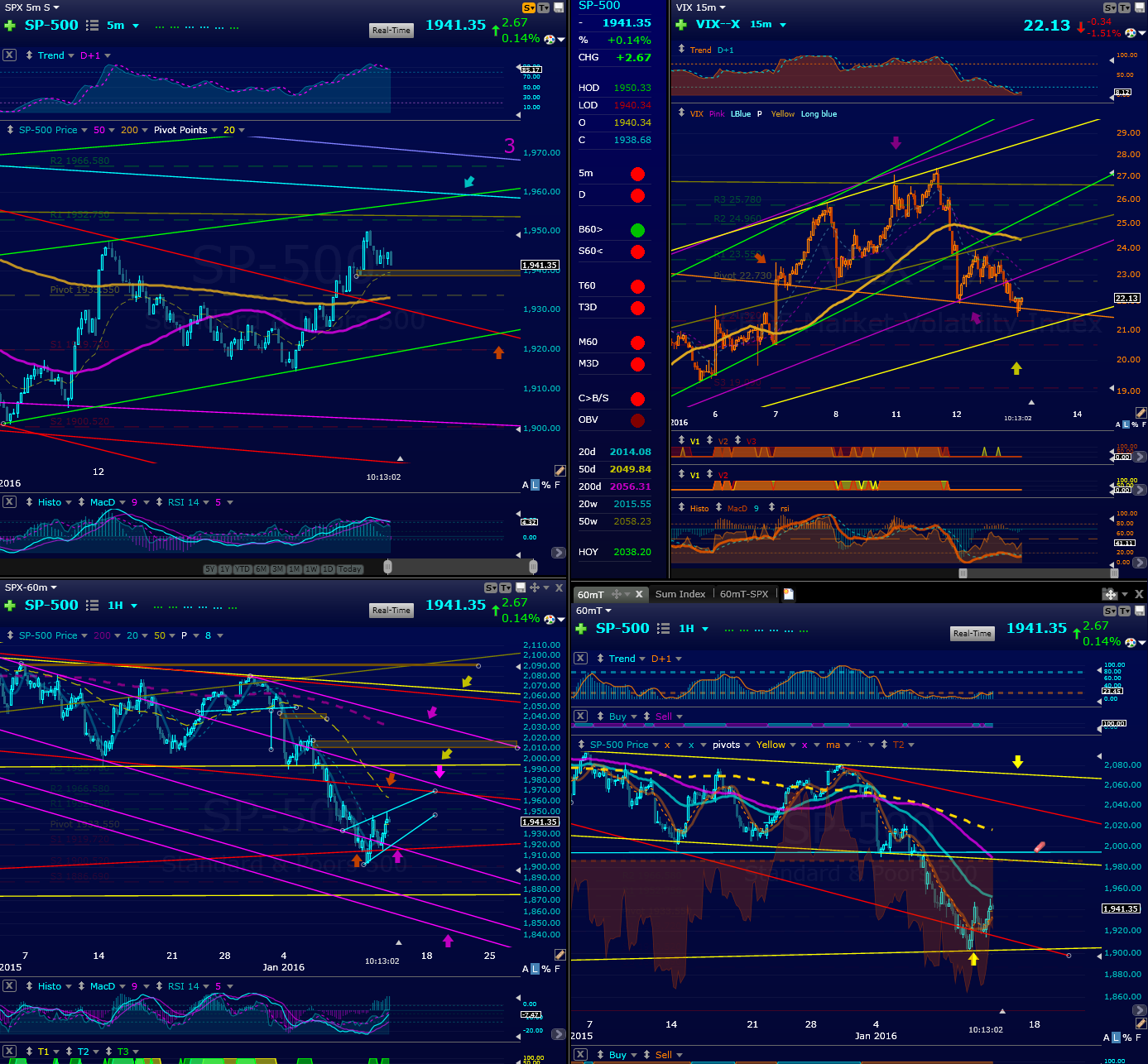
Task: Click the new page icon after the 60mT-SPX tab
Action: click(789, 594)
